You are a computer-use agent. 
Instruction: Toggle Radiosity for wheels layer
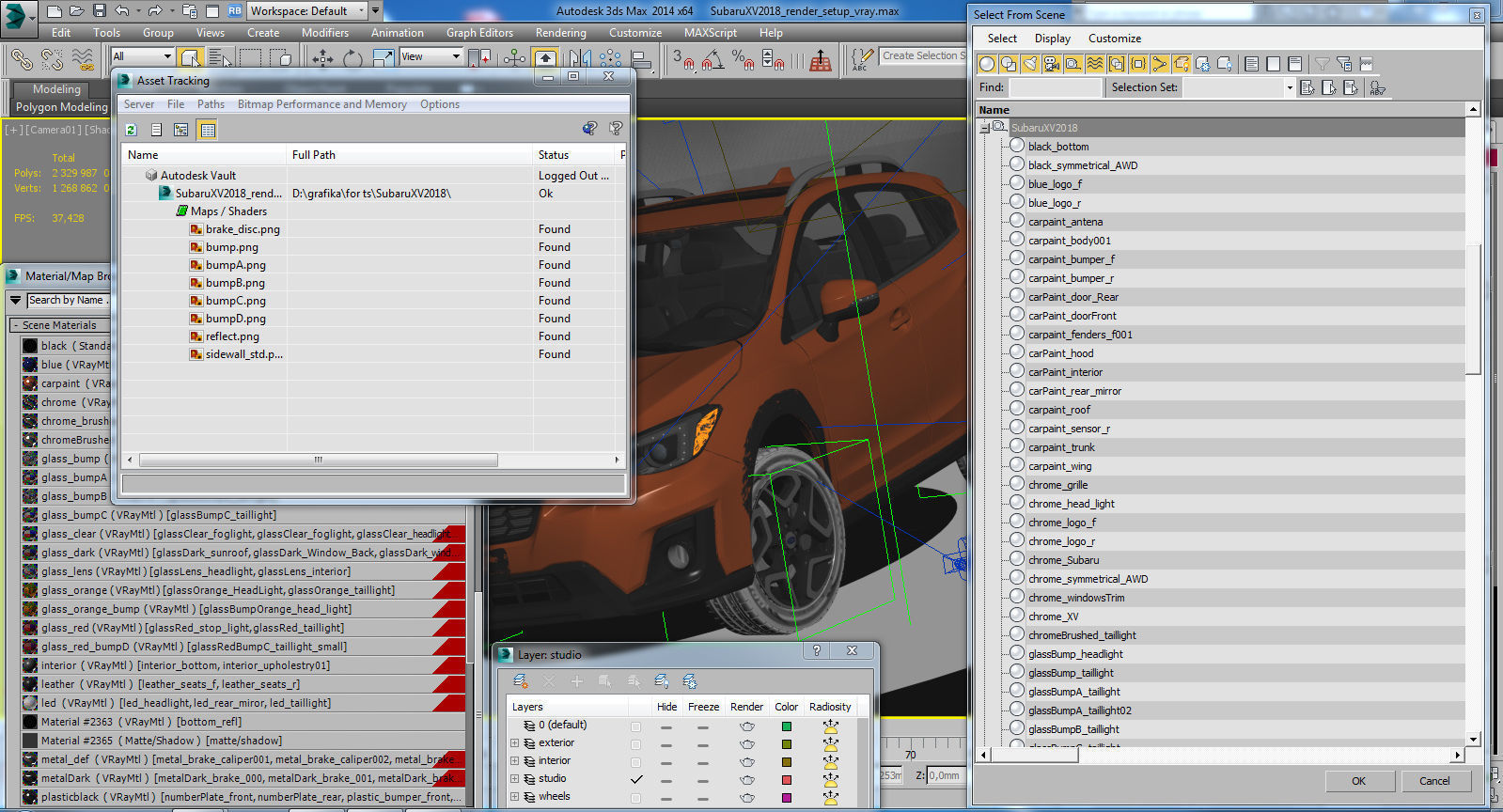tap(830, 797)
